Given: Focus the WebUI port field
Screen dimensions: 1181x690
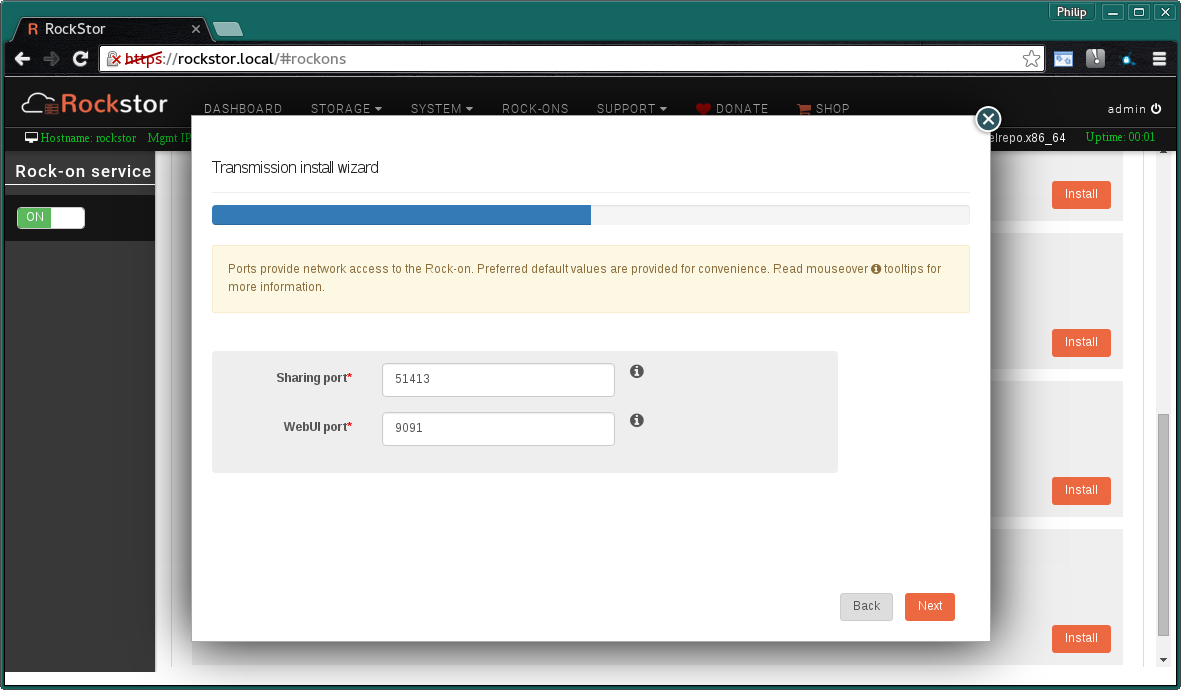Looking at the screenshot, I should [x=498, y=429].
